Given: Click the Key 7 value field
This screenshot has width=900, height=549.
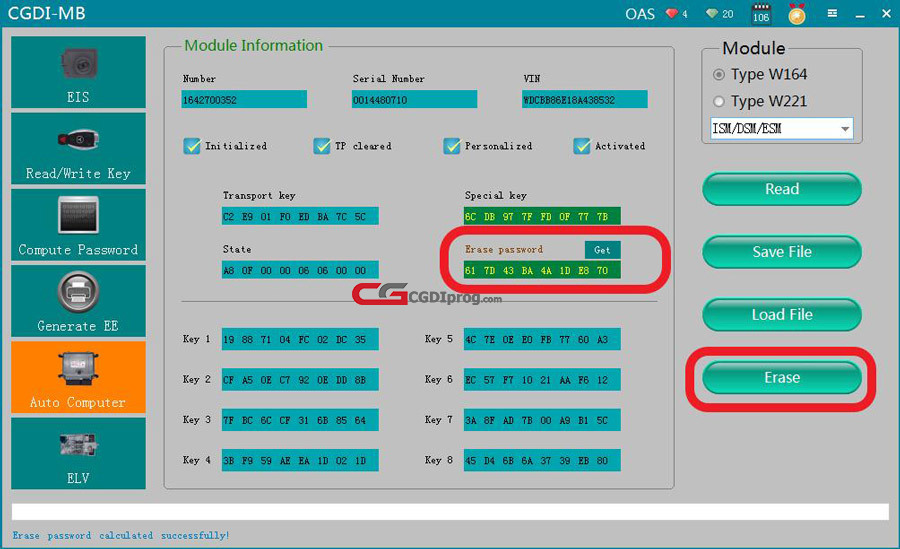Looking at the screenshot, I should coord(542,420).
